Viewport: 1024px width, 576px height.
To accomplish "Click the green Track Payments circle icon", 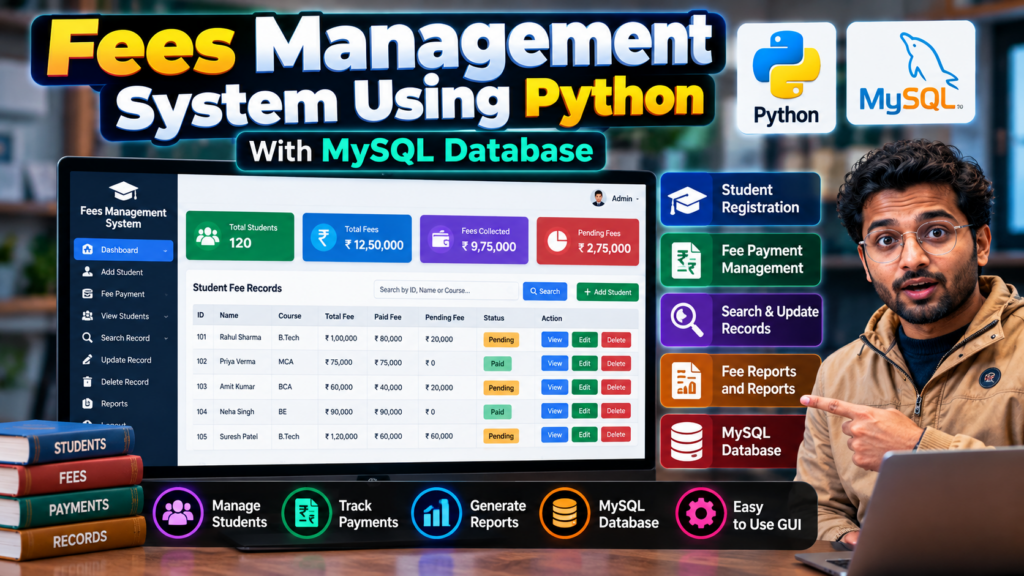I will click(x=306, y=513).
